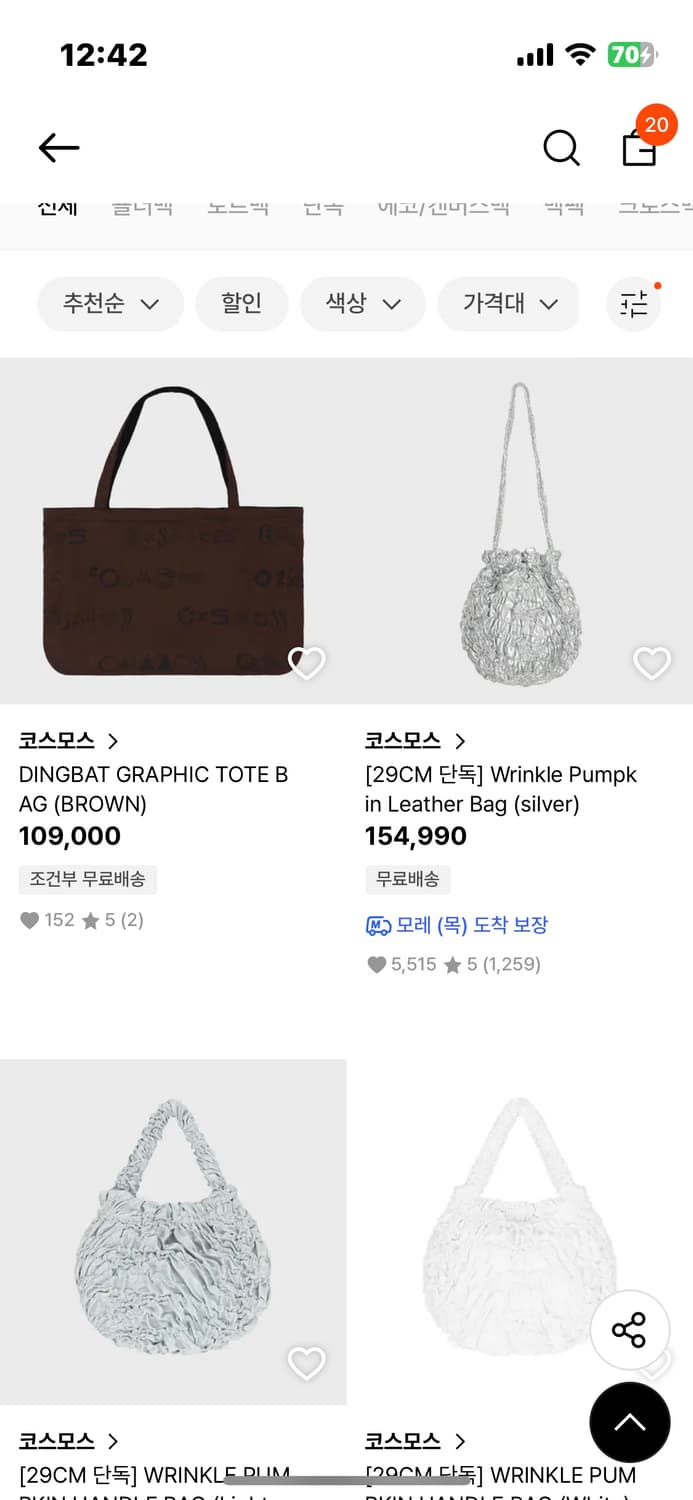Image resolution: width=693 pixels, height=1500 pixels.
Task: Favorite the light blue wrinkle handle bag
Action: click(x=305, y=1363)
